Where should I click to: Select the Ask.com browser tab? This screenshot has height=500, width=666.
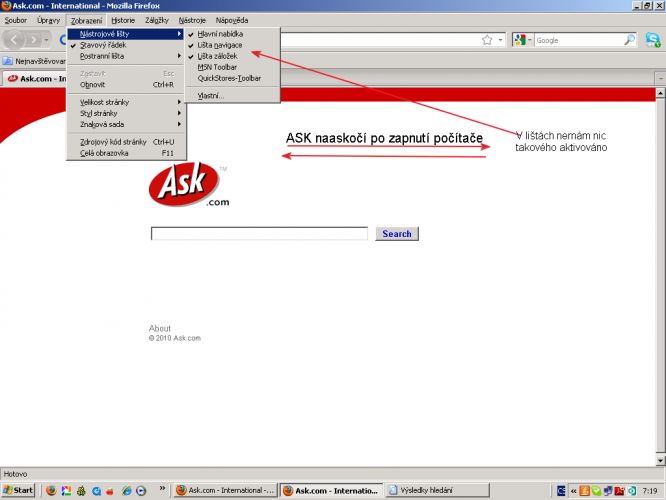pos(35,79)
